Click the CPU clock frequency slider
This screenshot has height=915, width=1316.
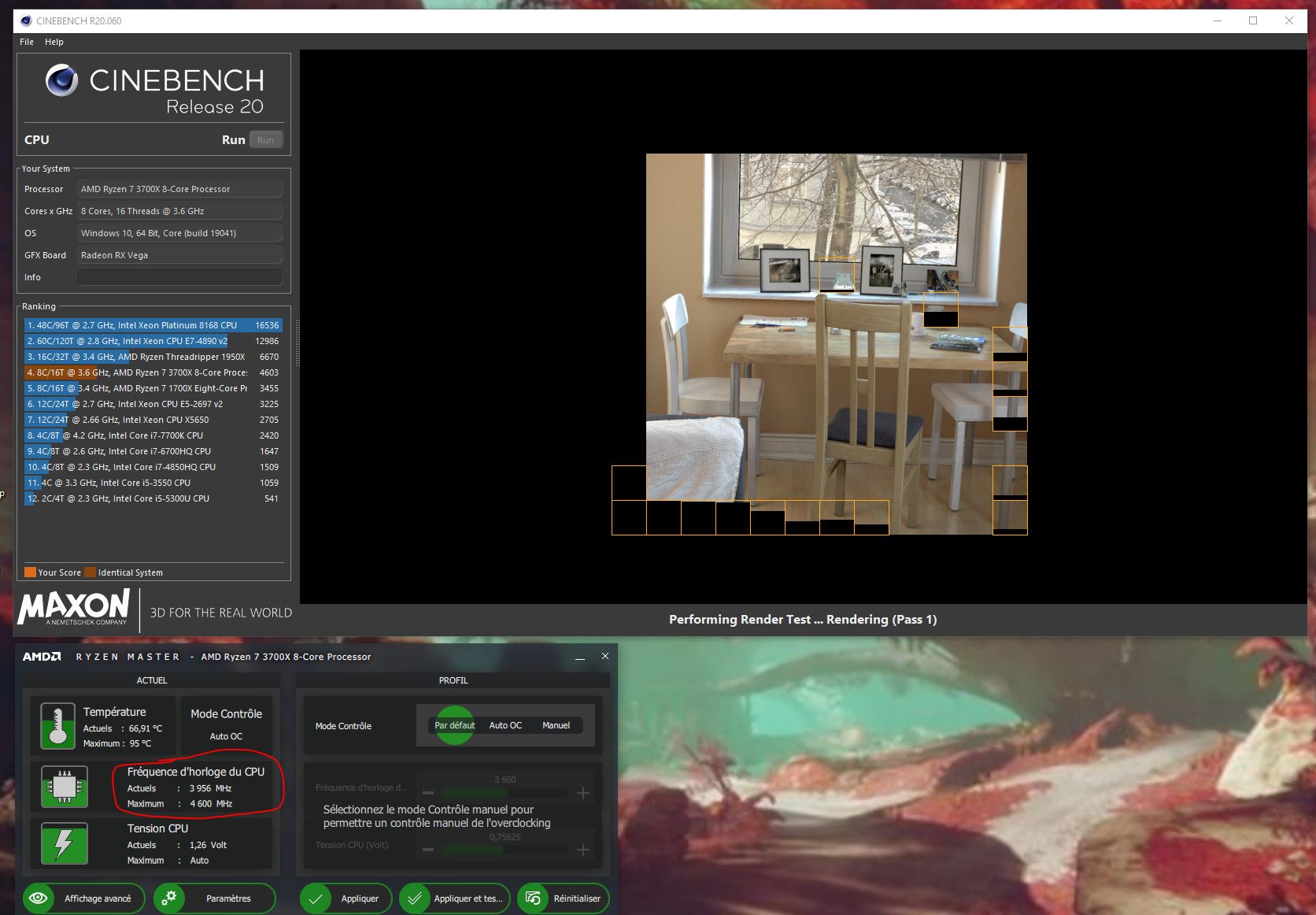[x=505, y=793]
